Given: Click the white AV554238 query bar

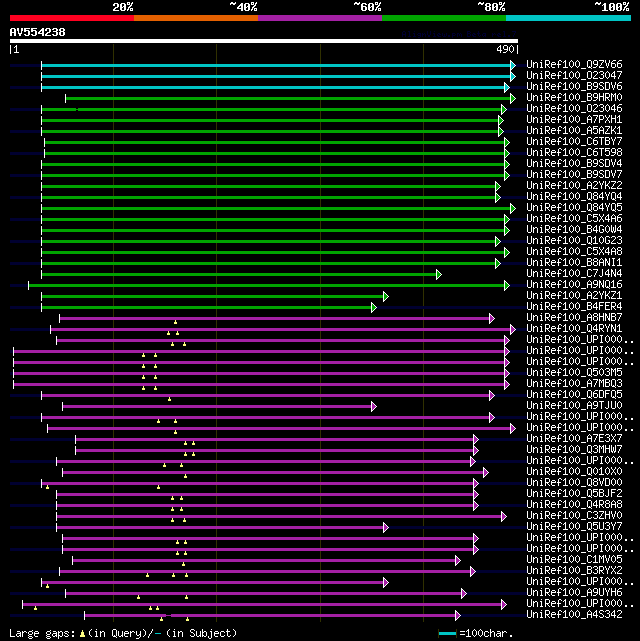Looking at the screenshot, I should 264,41.
